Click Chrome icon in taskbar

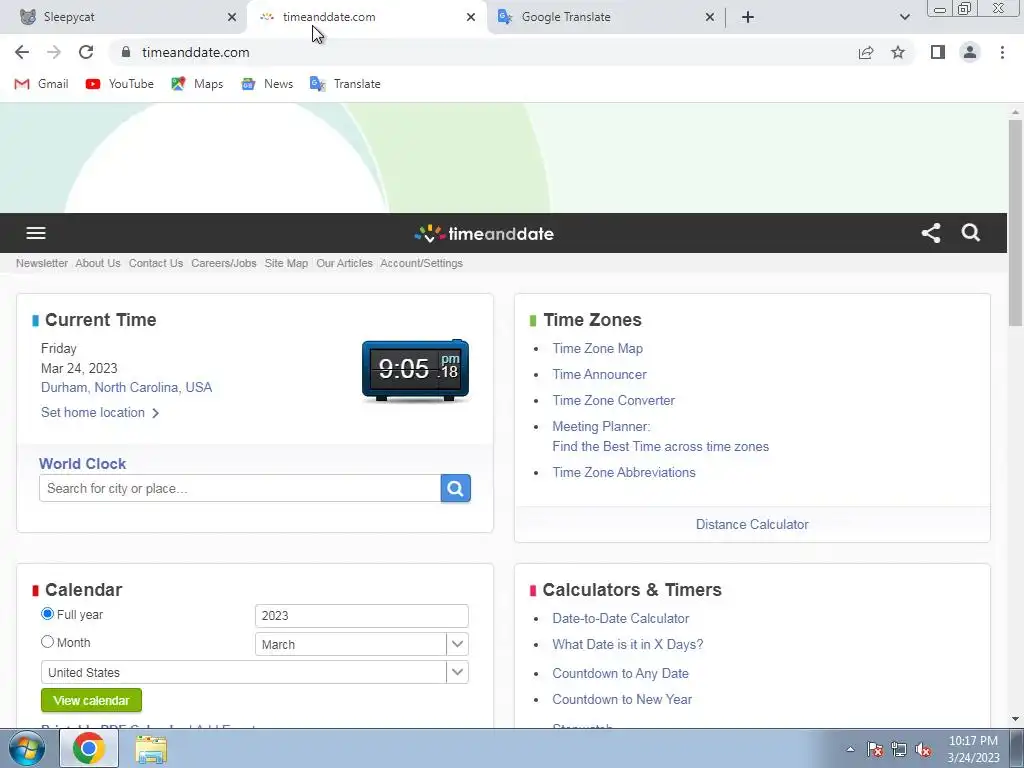[89, 748]
